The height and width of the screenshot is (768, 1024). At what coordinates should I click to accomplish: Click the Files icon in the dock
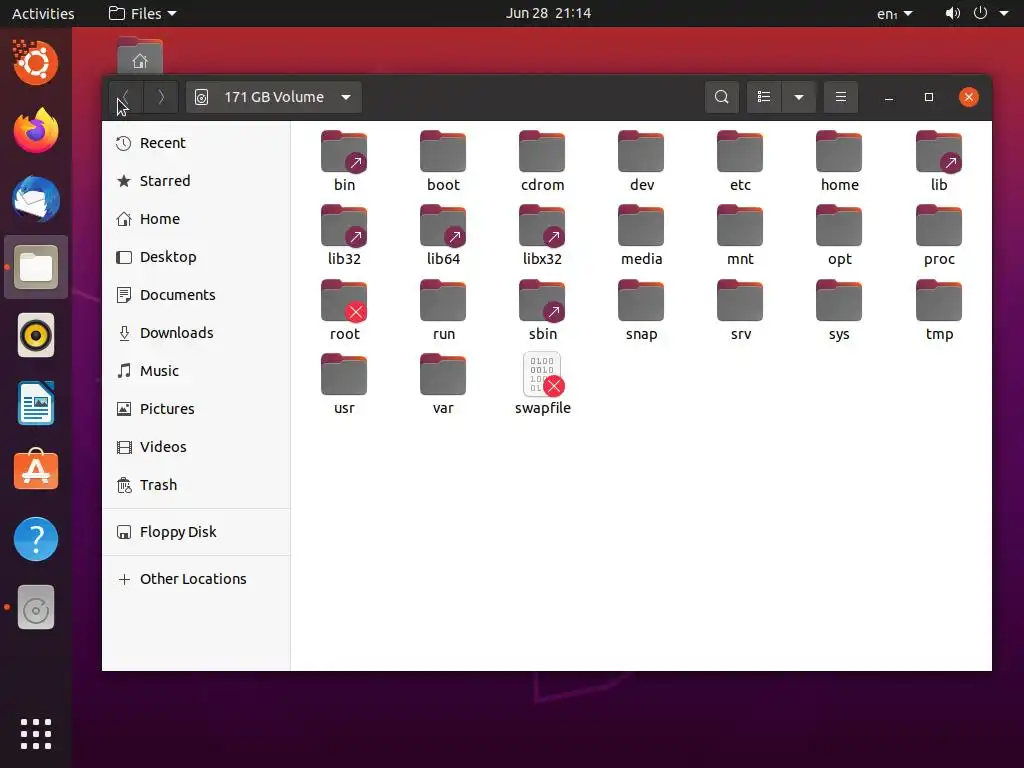pos(36,267)
